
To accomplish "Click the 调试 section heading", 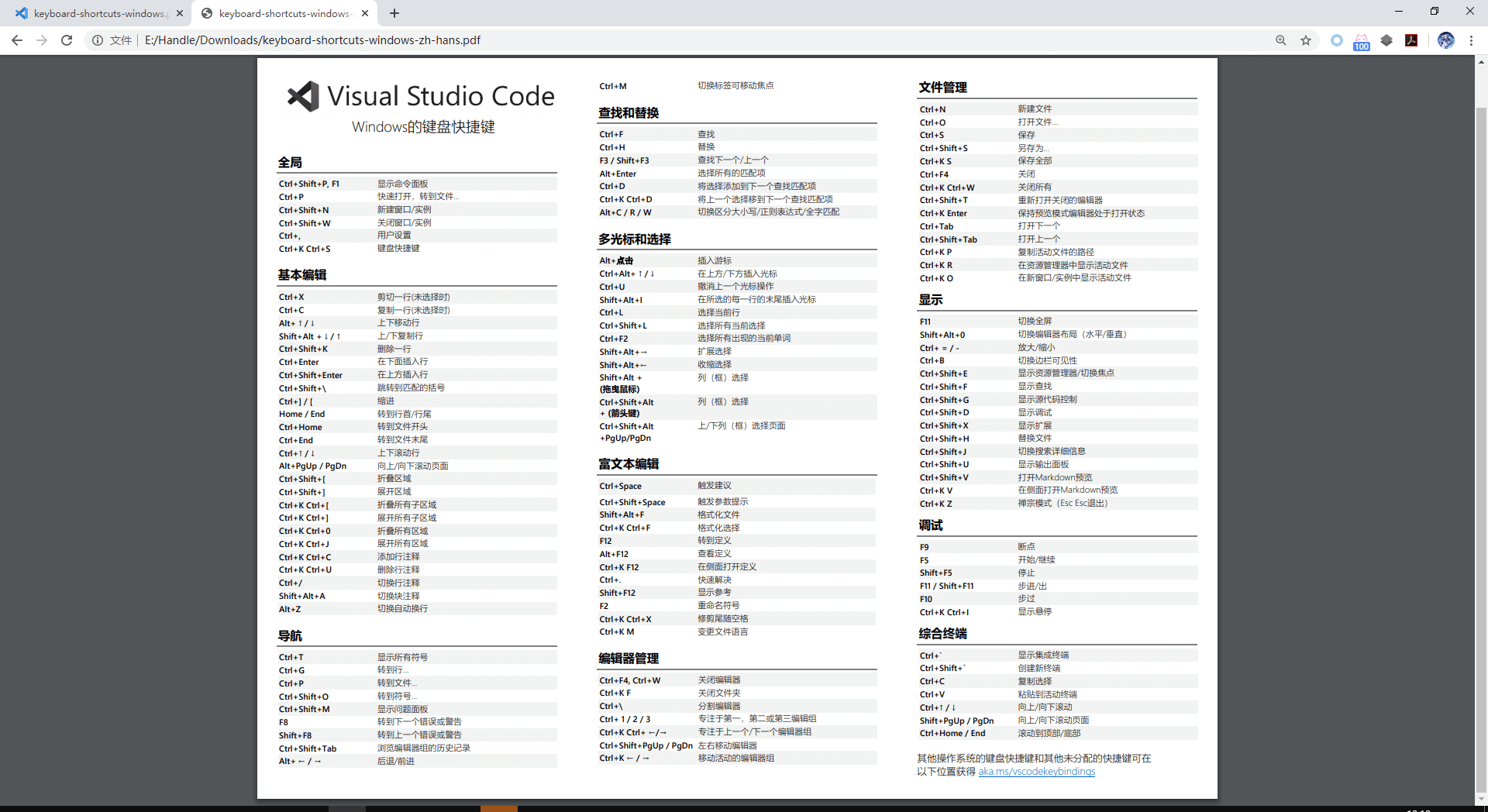I will coord(931,525).
